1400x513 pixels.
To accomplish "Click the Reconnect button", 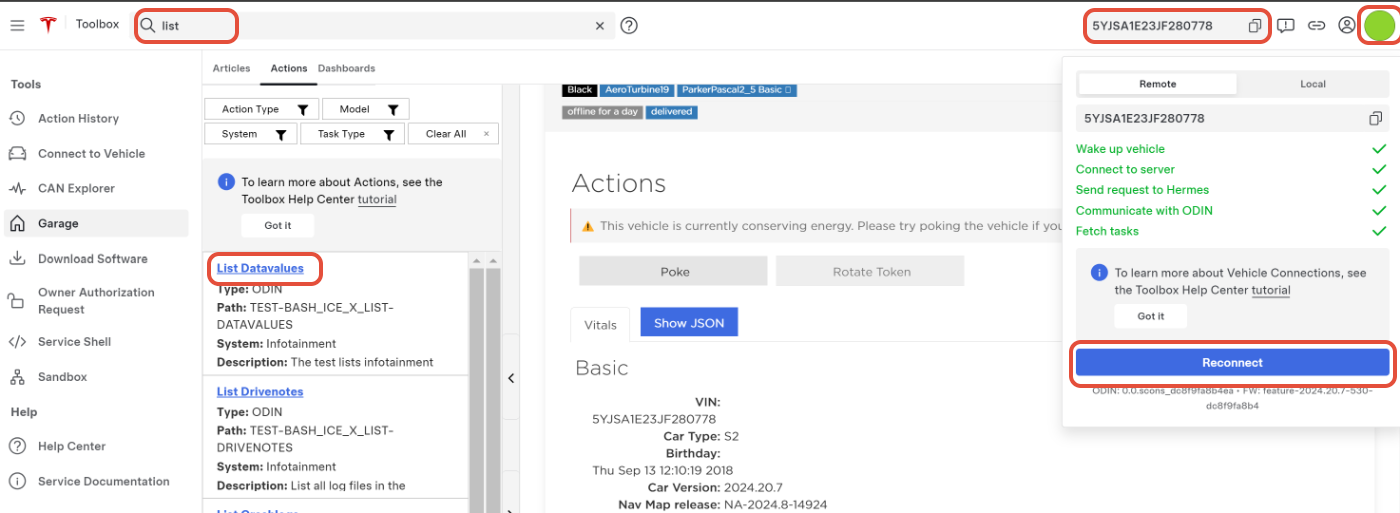I will 1232,363.
